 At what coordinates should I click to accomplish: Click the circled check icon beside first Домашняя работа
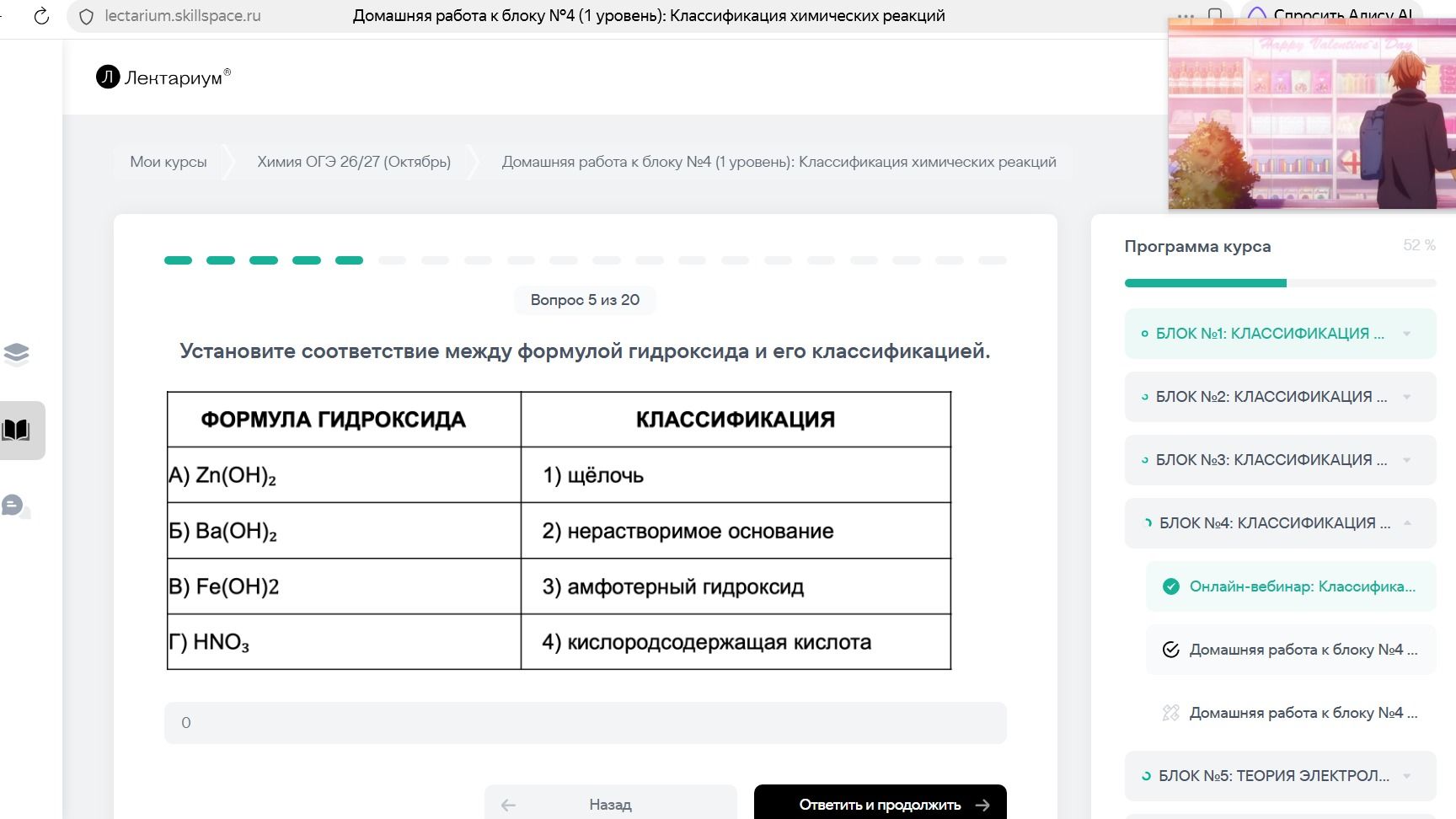coord(1171,650)
